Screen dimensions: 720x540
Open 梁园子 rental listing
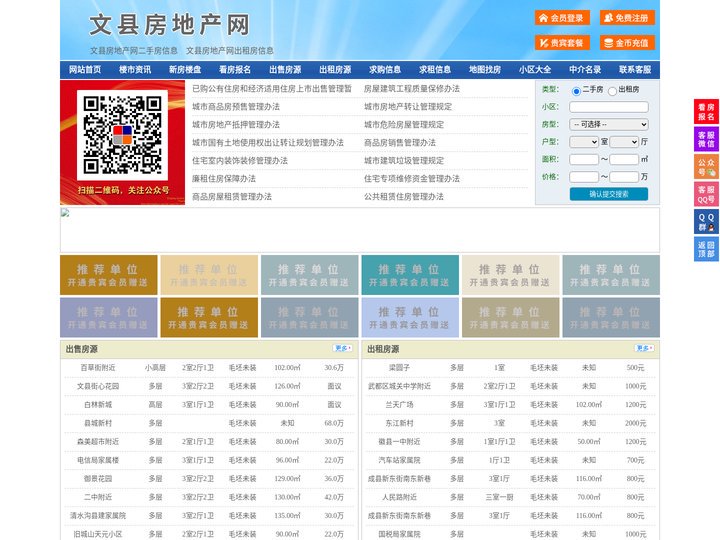[x=399, y=368]
